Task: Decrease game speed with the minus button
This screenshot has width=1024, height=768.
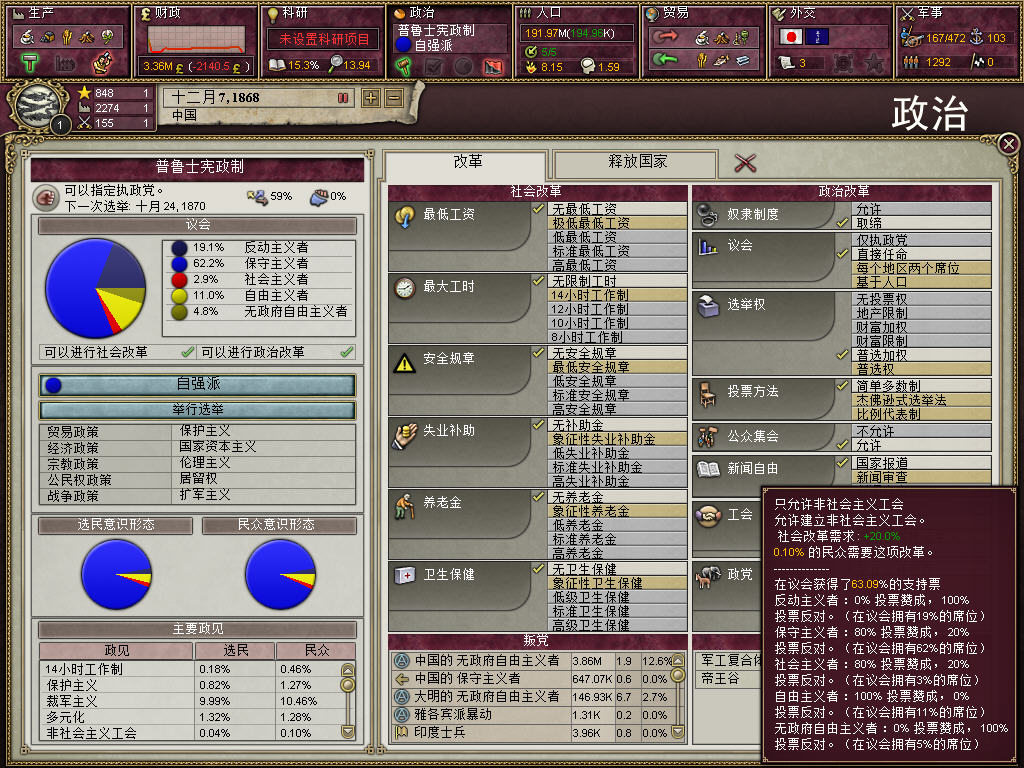Action: pos(394,98)
